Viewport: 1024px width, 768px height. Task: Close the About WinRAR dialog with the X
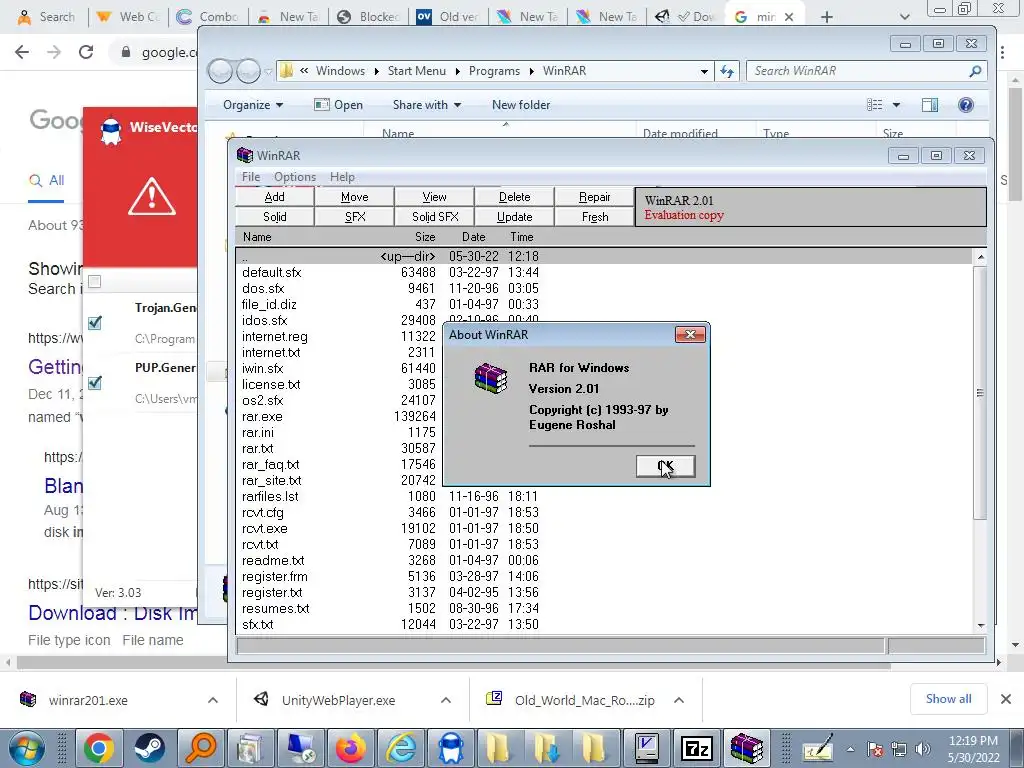point(690,334)
